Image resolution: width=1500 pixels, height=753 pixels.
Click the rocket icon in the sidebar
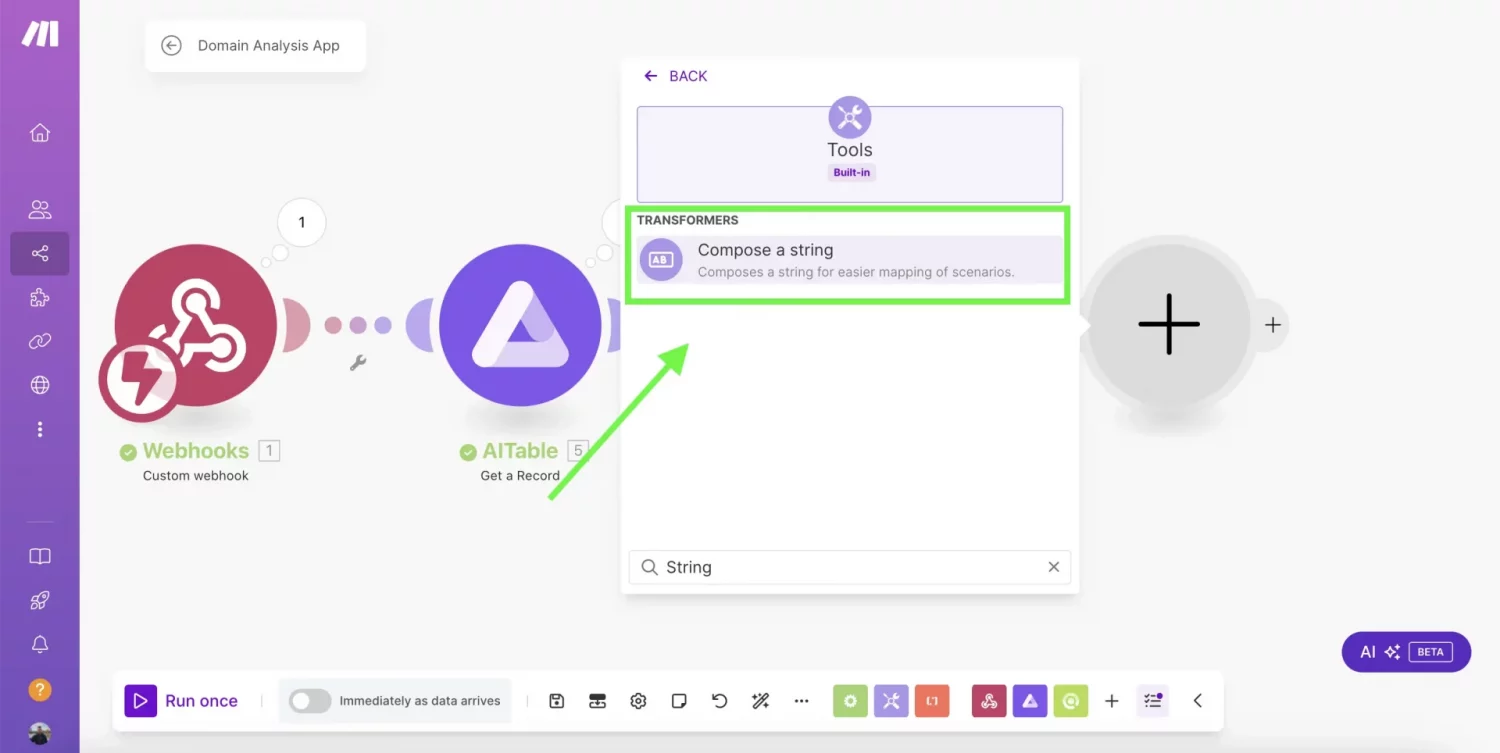[40, 601]
